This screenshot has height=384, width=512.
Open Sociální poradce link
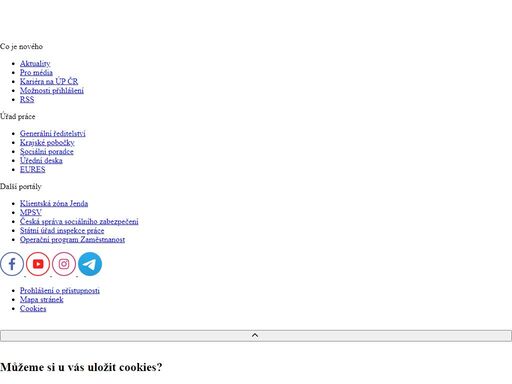pos(47,151)
